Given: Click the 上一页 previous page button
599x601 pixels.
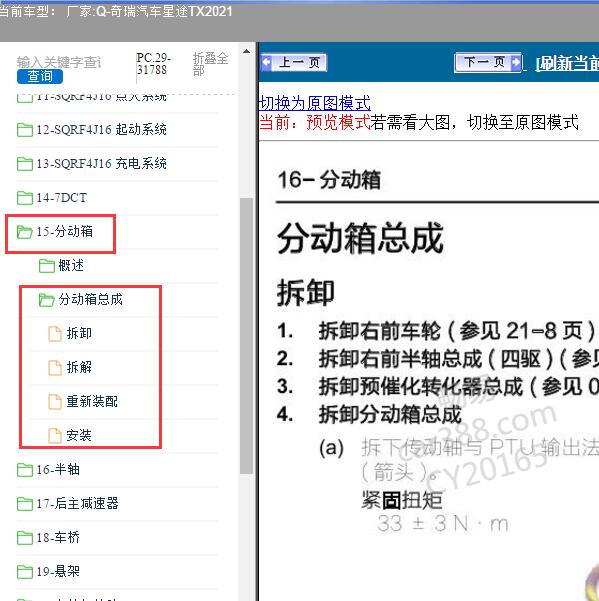Looking at the screenshot, I should click(x=294, y=62).
